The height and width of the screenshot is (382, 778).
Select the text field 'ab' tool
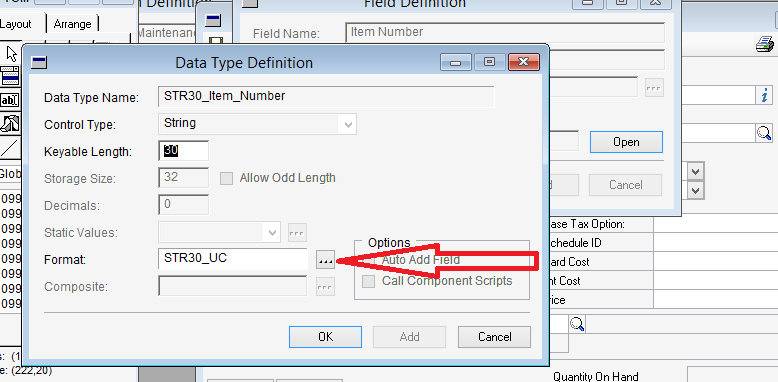pyautogui.click(x=10, y=100)
